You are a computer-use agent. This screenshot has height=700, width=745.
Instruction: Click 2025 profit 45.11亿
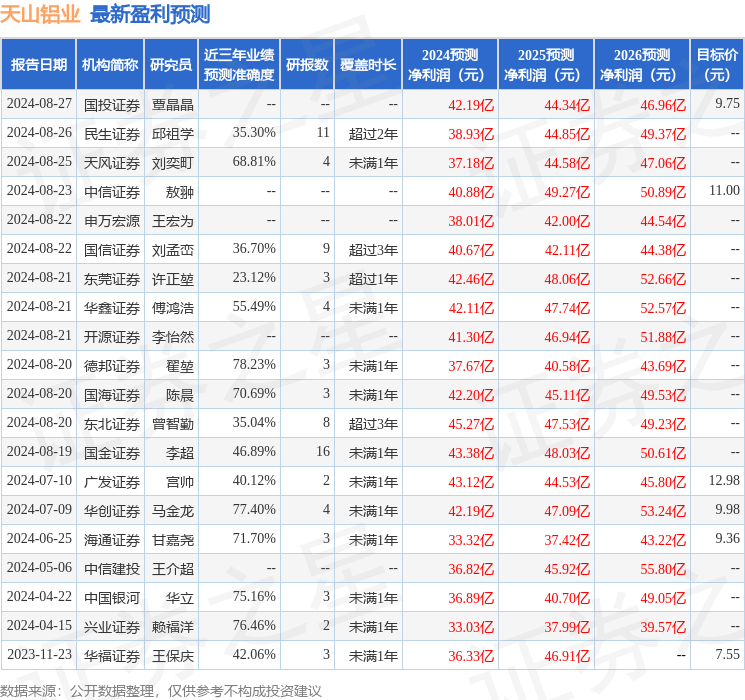[567, 395]
